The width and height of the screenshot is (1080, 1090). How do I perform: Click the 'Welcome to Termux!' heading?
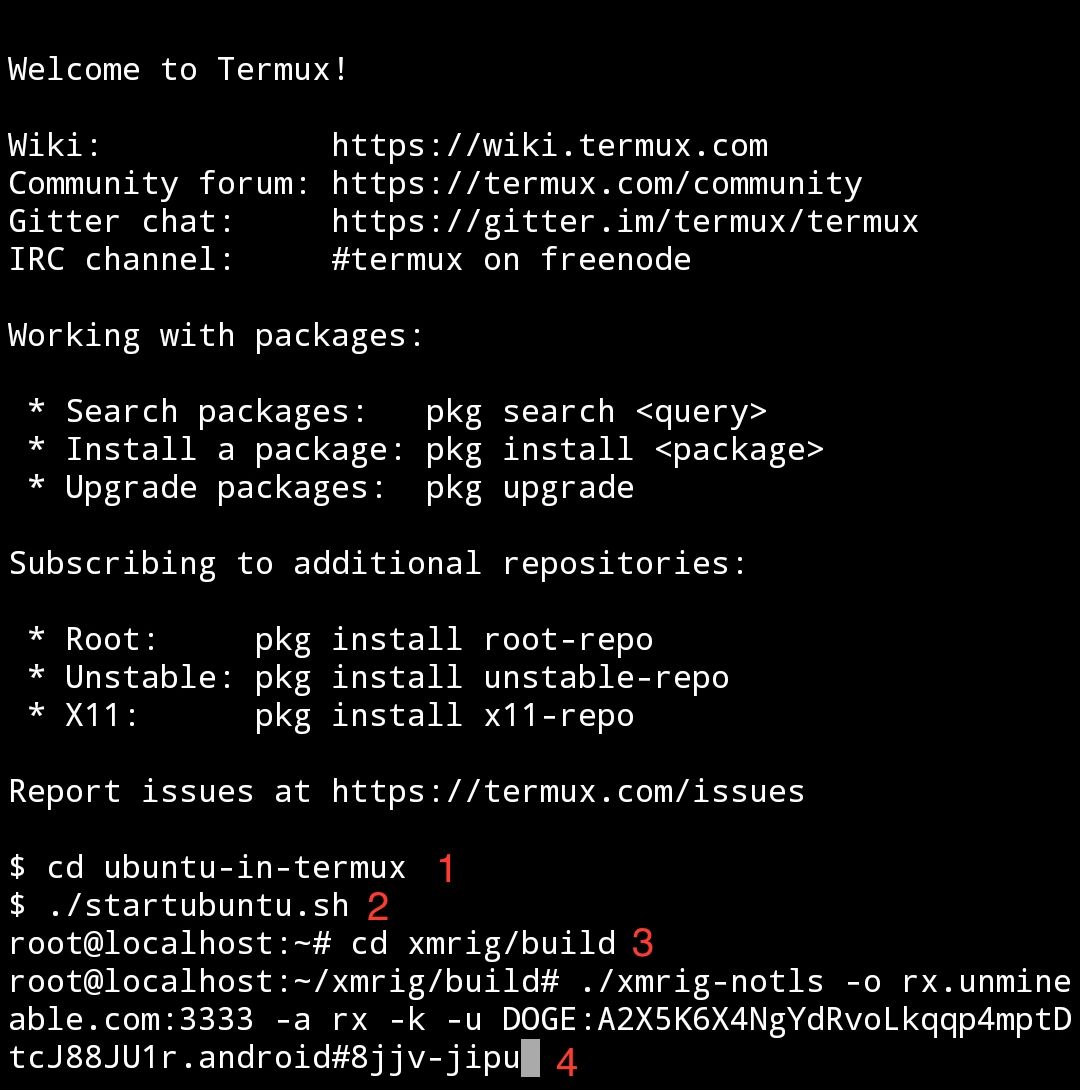coord(178,70)
